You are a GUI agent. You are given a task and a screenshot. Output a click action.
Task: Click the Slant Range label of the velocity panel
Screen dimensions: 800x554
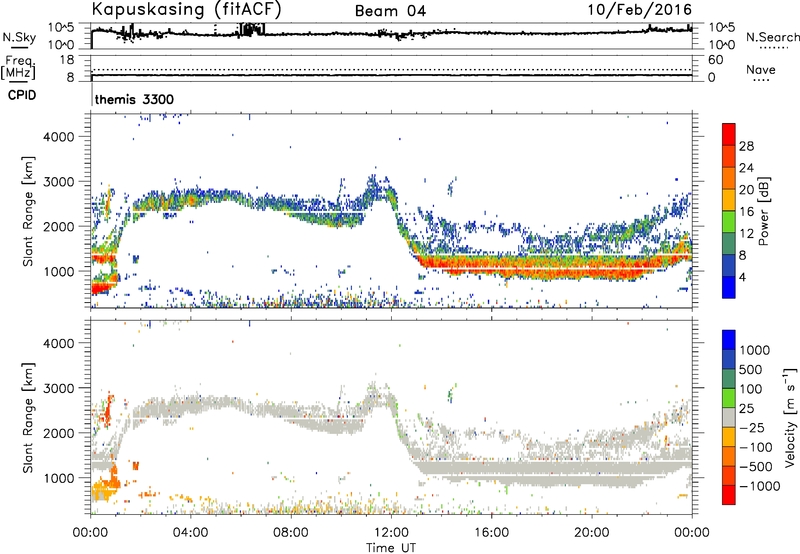(x=28, y=417)
